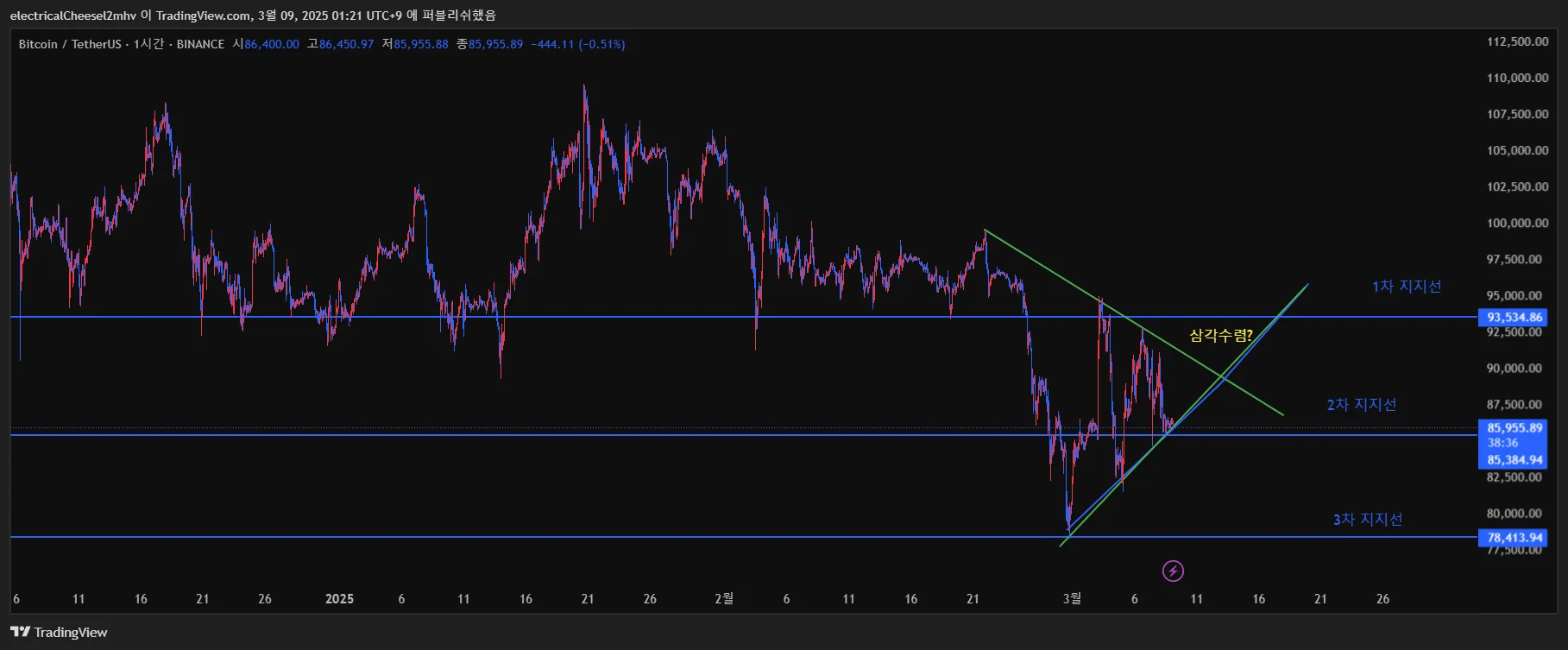Click the purple lightning bolt event icon
This screenshot has width=1568, height=650.
click(1173, 571)
